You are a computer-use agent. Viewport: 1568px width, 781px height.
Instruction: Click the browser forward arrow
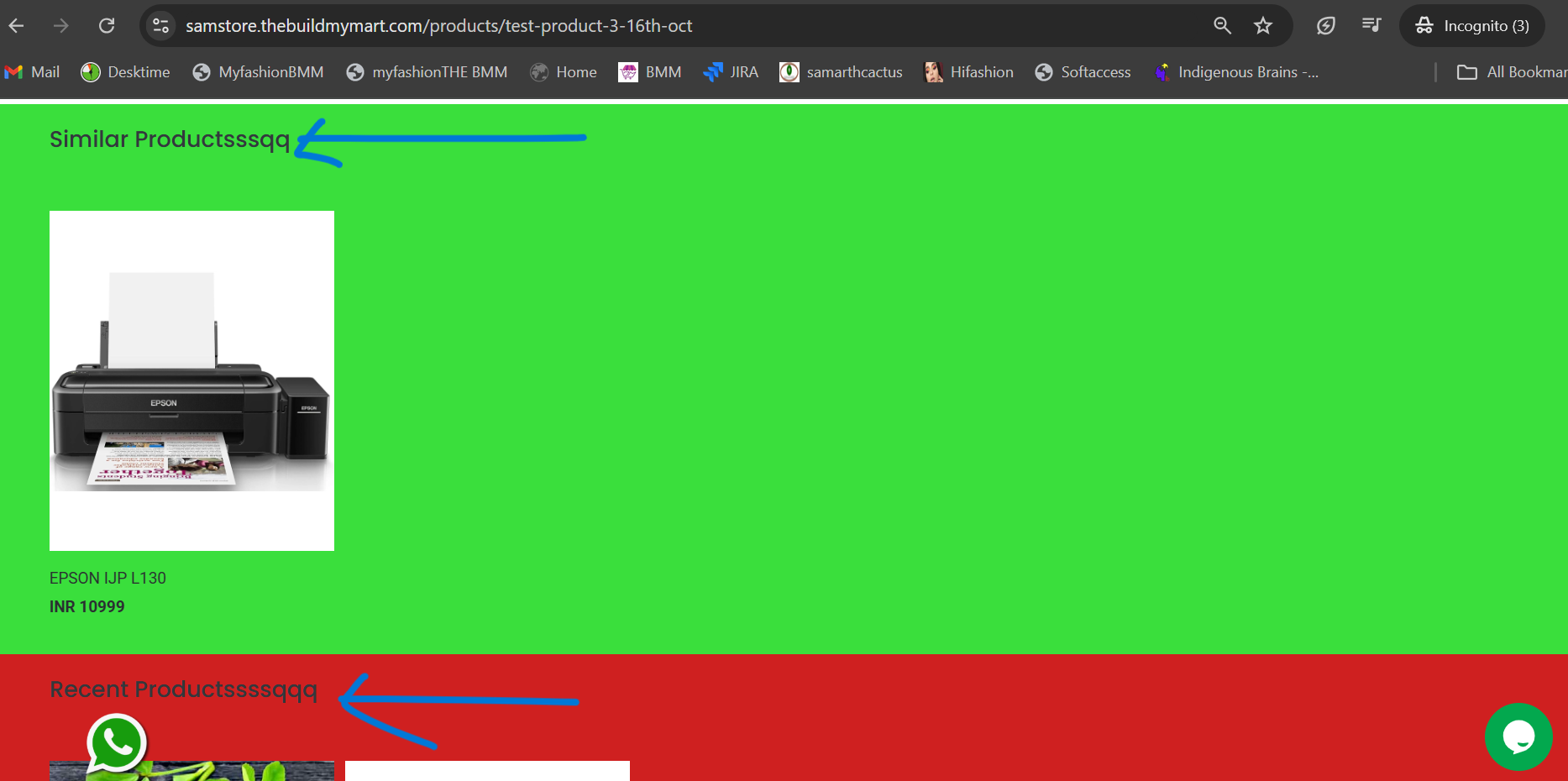[x=61, y=26]
